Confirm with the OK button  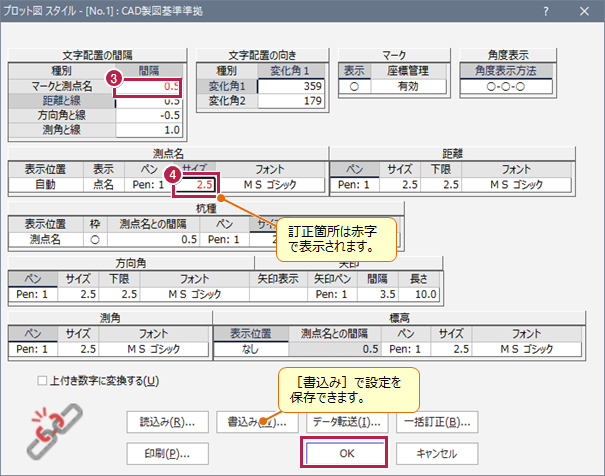pyautogui.click(x=345, y=453)
